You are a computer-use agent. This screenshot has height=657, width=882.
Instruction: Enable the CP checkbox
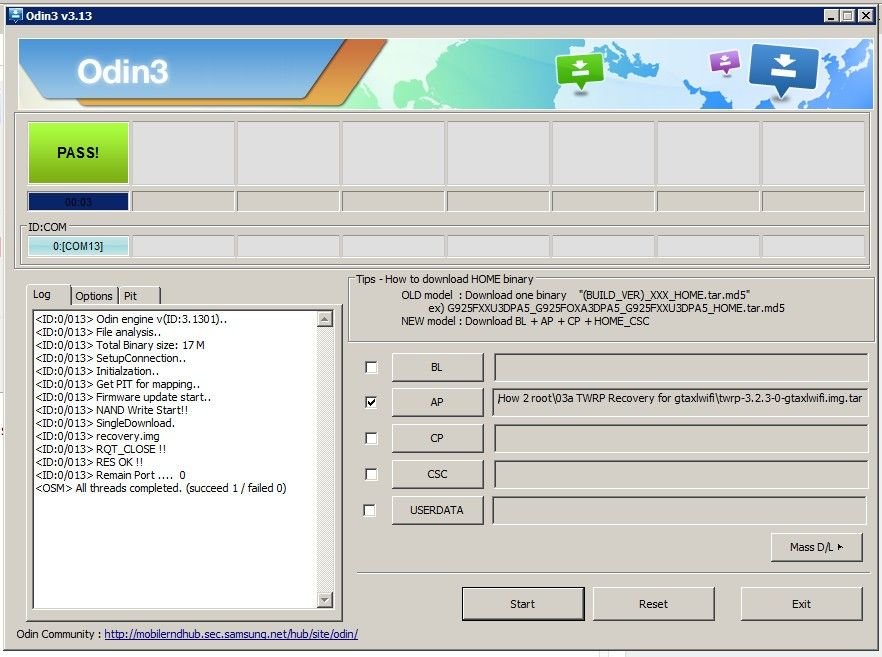[x=371, y=438]
